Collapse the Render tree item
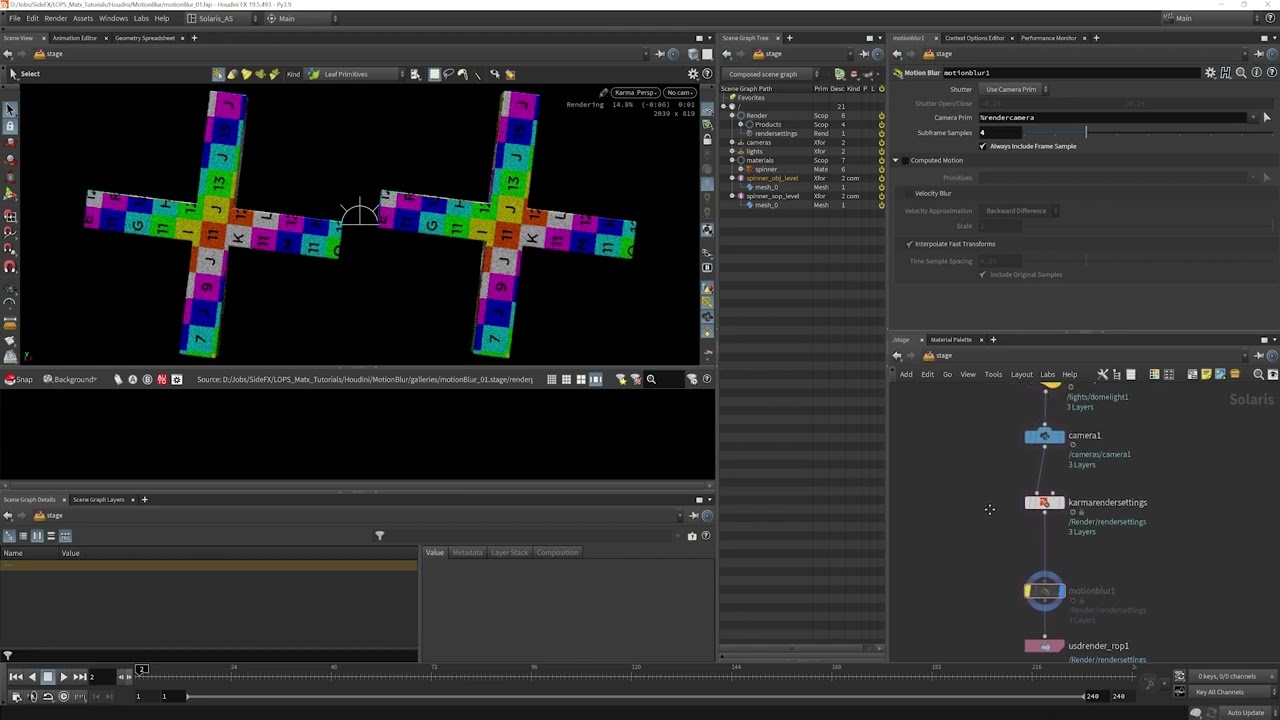This screenshot has width=1280, height=720. (x=732, y=116)
